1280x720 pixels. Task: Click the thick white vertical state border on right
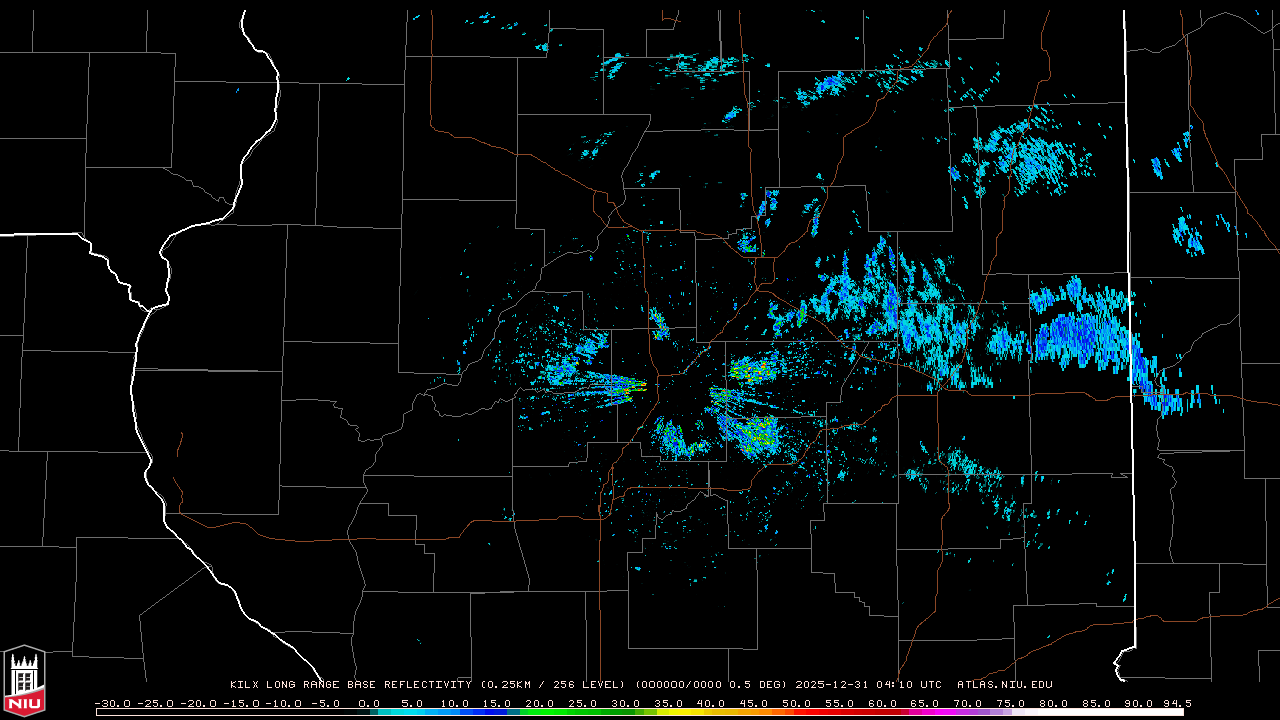pos(1126,200)
